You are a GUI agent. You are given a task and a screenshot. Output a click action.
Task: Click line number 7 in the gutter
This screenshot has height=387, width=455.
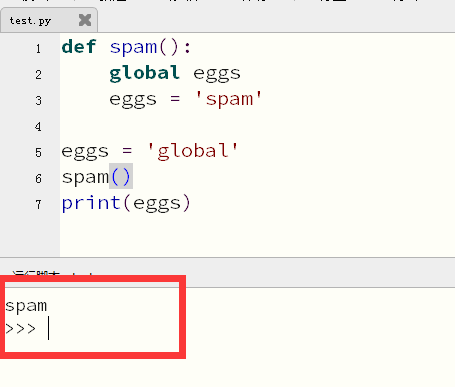(38, 204)
